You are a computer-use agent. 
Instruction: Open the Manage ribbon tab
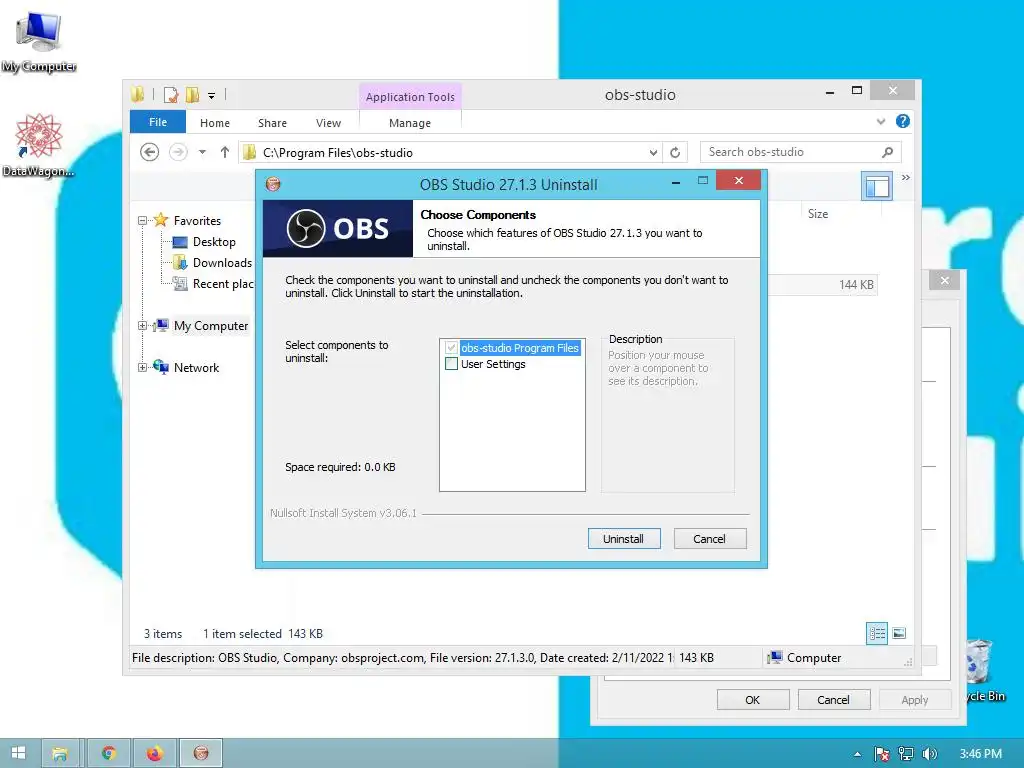410,123
